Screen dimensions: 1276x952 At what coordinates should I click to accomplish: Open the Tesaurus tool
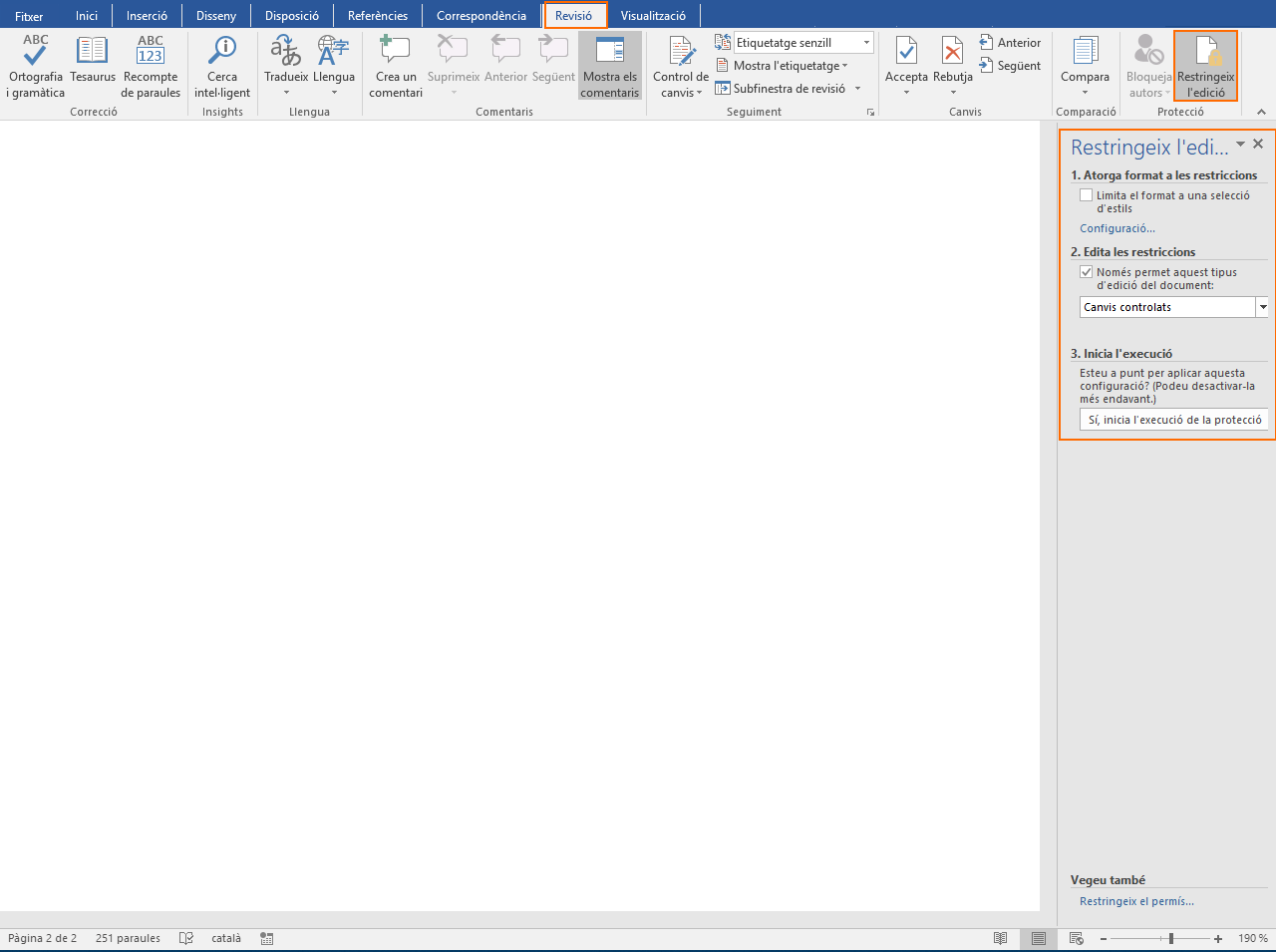[92, 52]
